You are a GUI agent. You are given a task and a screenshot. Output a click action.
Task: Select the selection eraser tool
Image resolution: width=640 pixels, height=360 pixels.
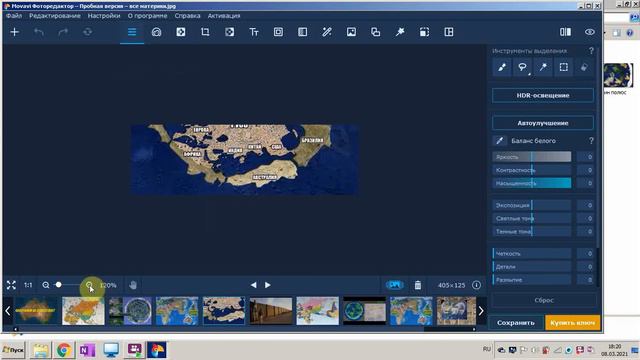point(584,67)
